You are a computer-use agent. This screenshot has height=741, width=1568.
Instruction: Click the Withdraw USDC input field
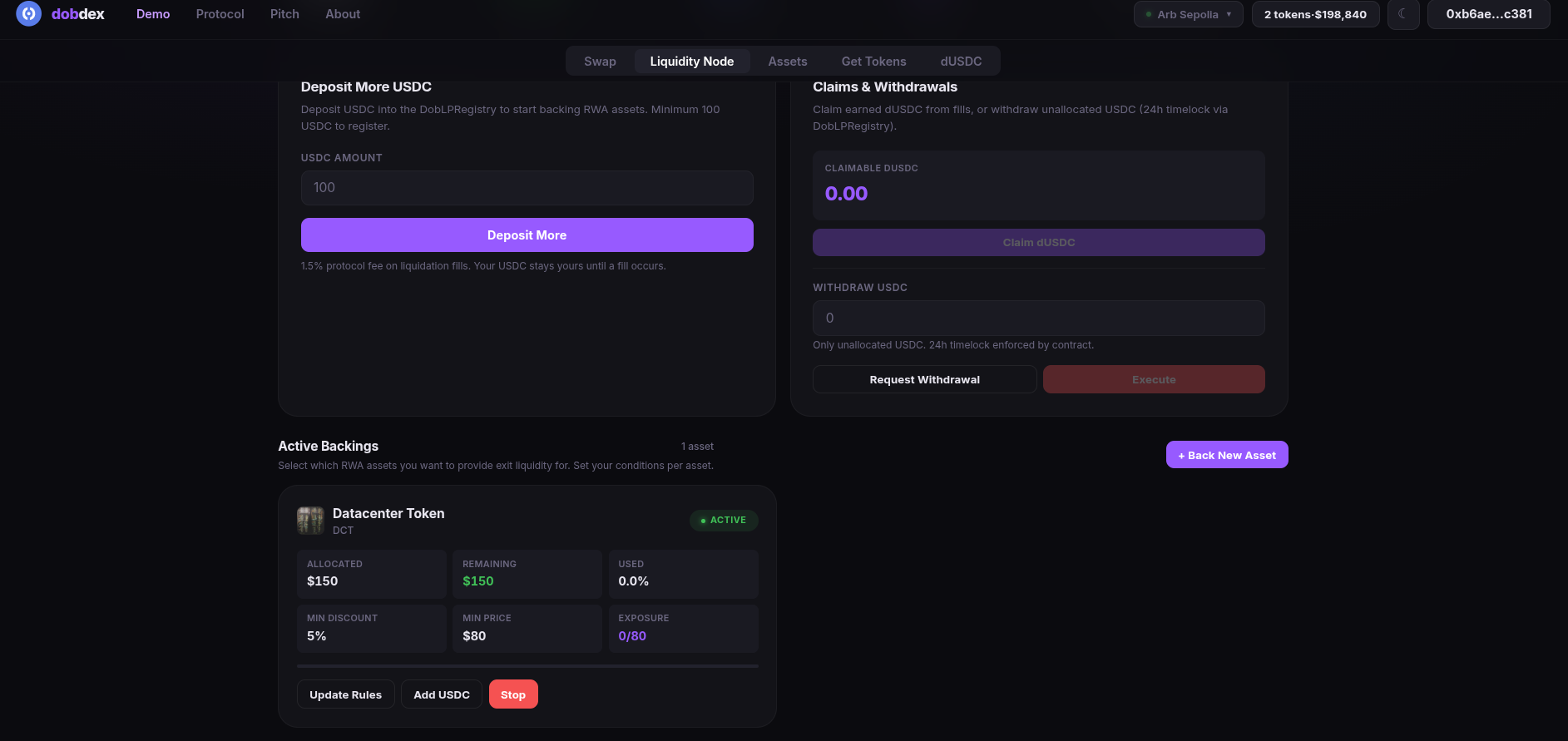point(1038,318)
